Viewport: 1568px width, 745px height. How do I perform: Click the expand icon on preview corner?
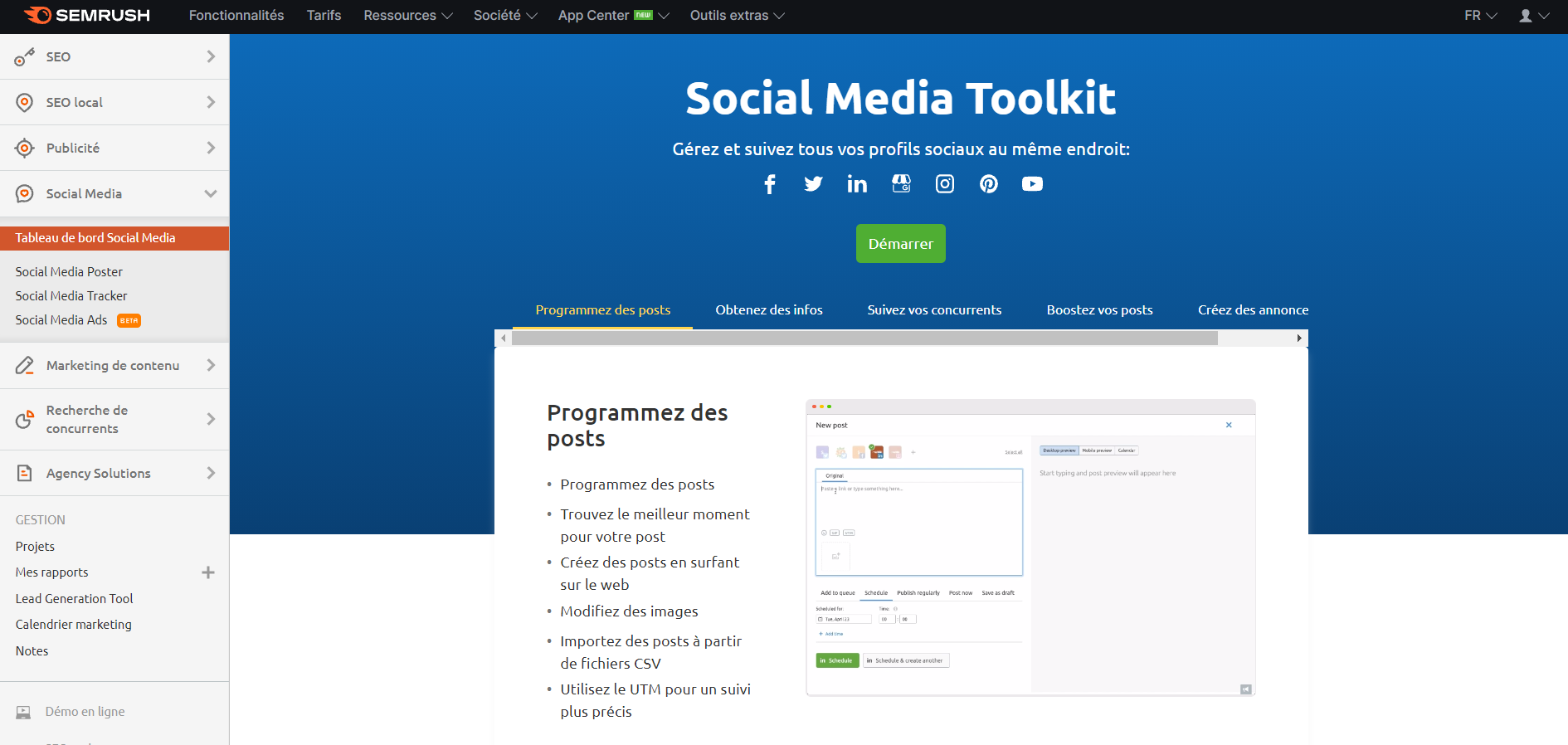(1246, 689)
